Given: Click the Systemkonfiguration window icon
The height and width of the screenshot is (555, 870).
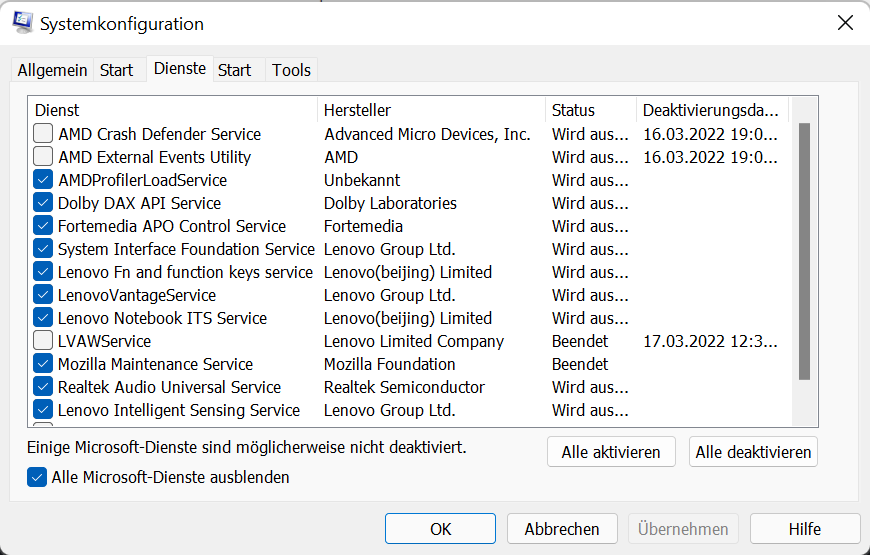Looking at the screenshot, I should tap(23, 22).
